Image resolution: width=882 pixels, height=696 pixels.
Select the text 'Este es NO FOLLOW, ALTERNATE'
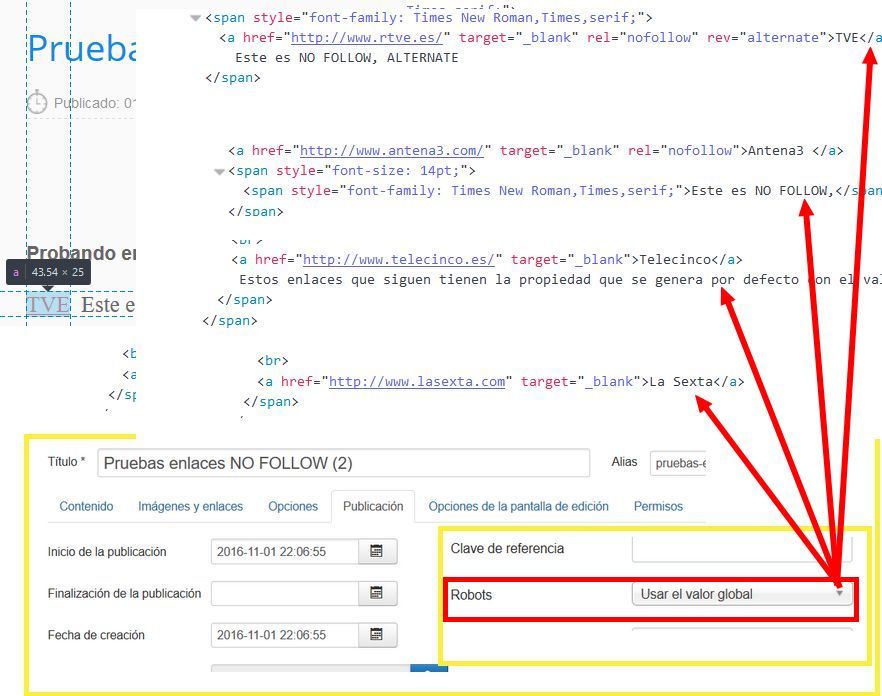point(346,58)
